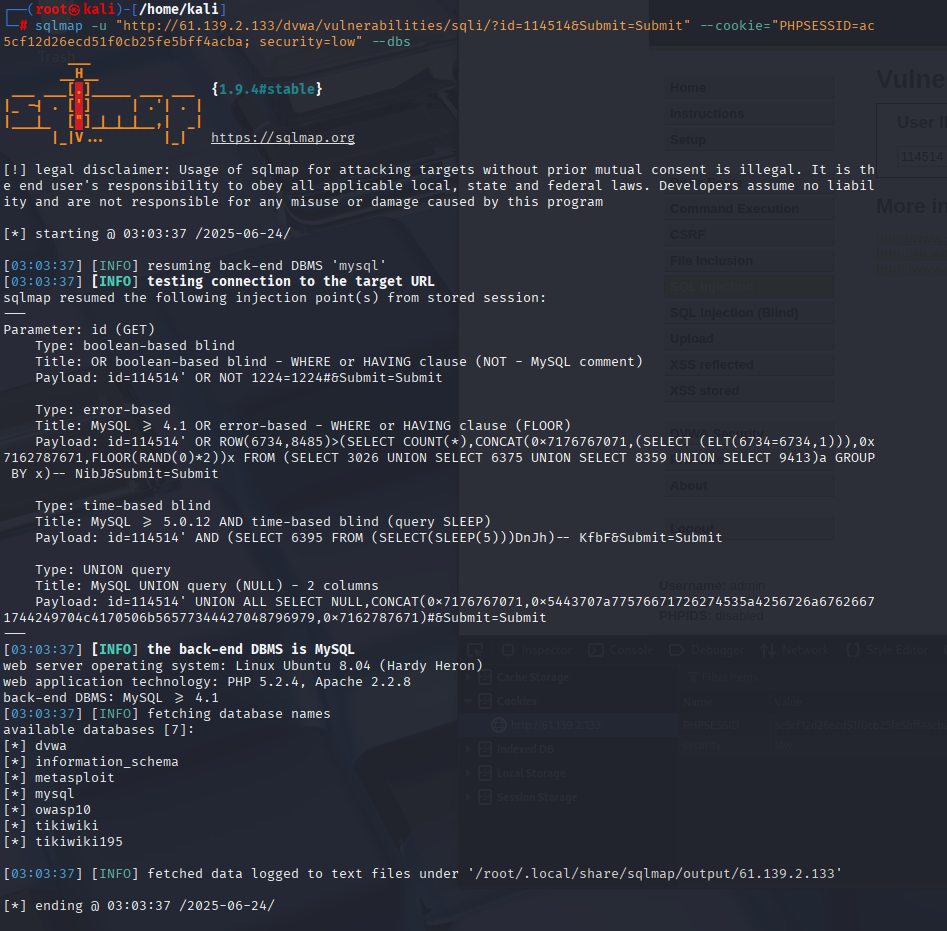
Task: Select the Cache Storage tree row
Action: pyautogui.click(x=568, y=677)
